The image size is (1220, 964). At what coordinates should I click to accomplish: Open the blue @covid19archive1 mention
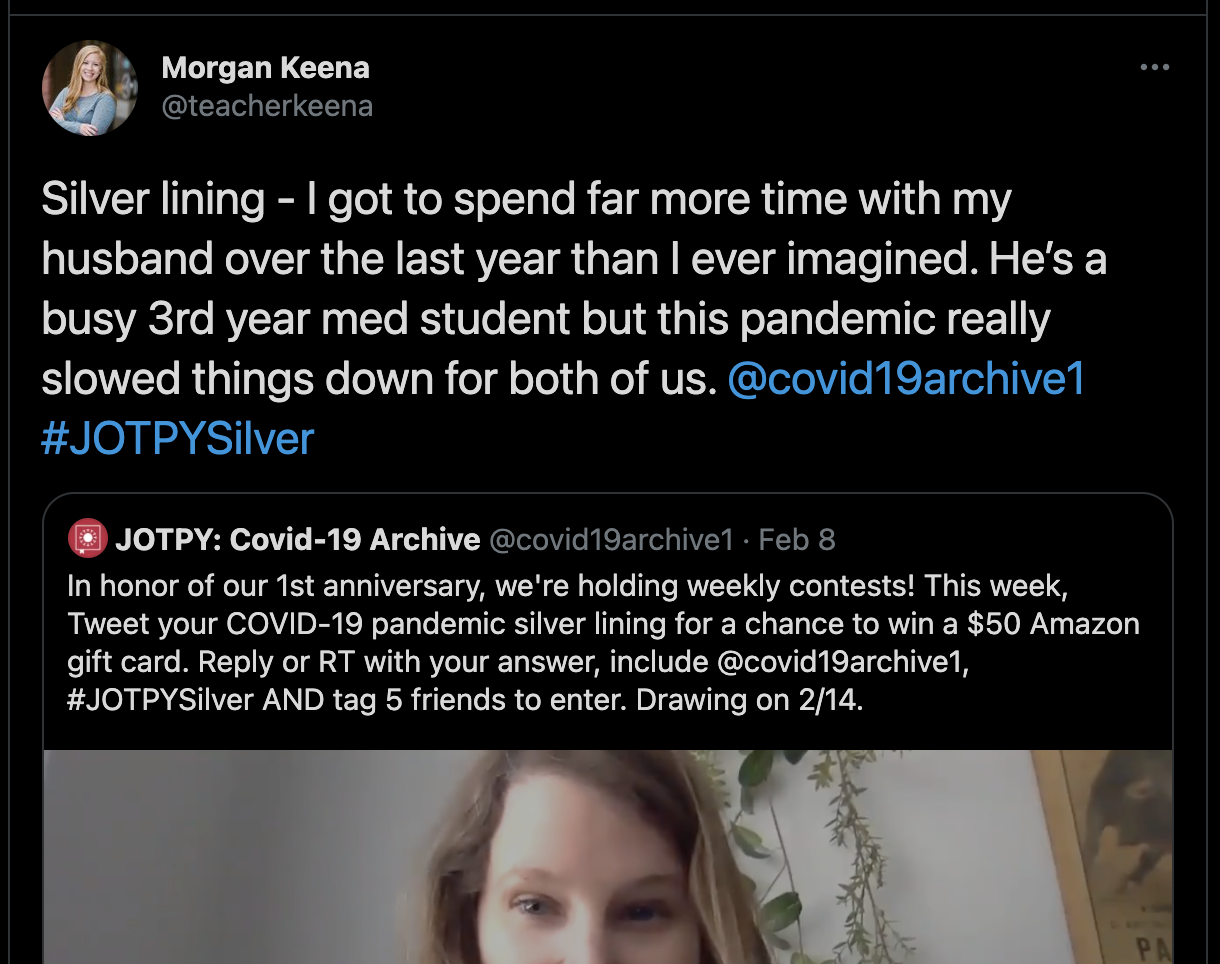(x=906, y=379)
